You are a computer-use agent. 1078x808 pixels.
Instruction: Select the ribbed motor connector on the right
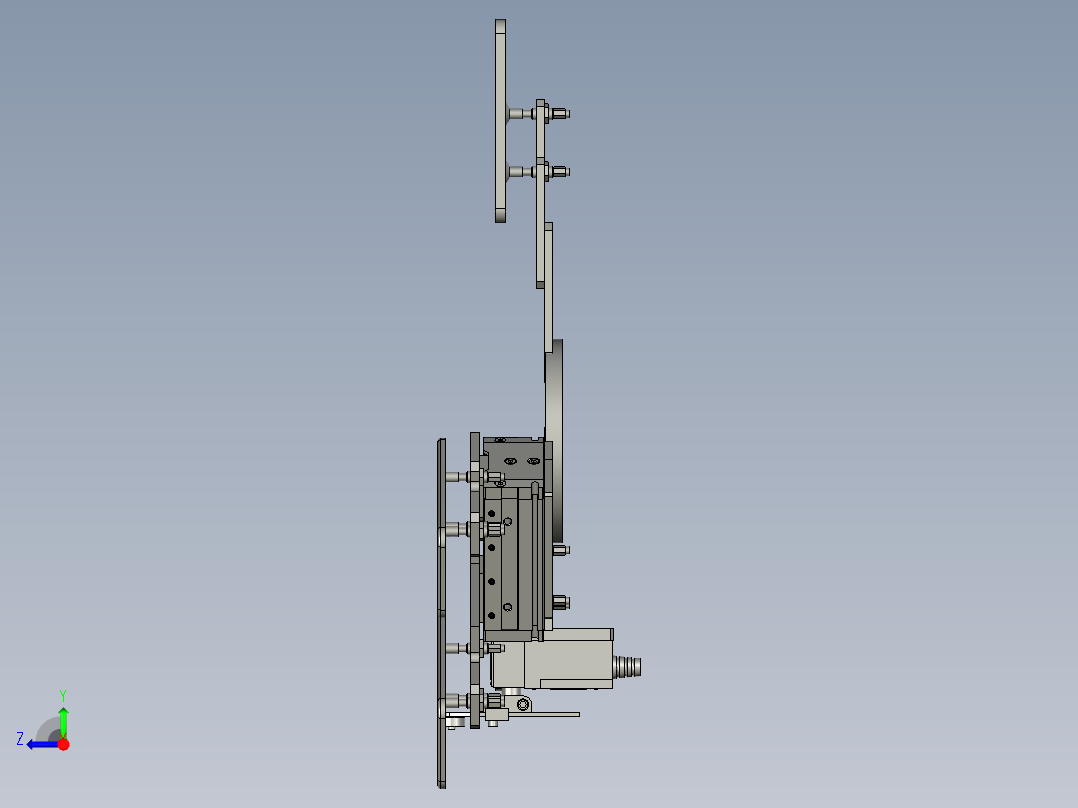628,666
